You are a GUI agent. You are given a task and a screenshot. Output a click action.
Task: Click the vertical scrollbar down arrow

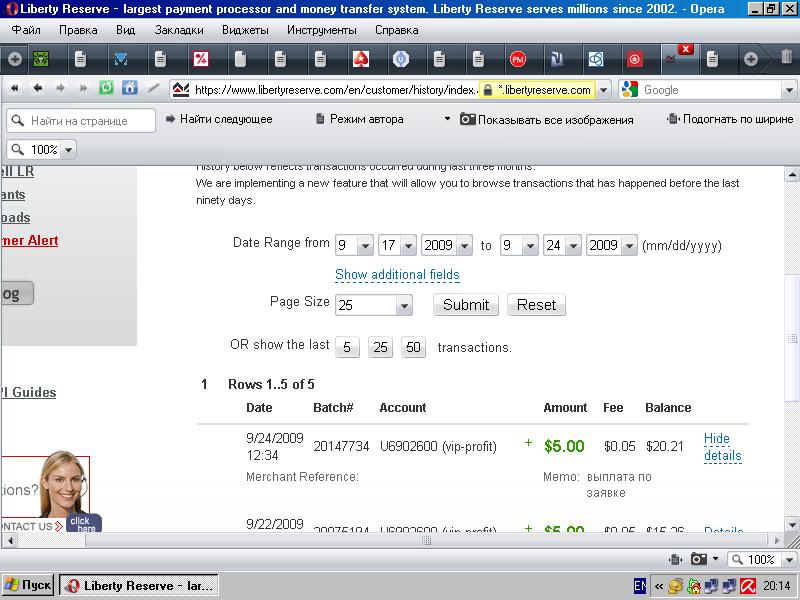coord(791,524)
